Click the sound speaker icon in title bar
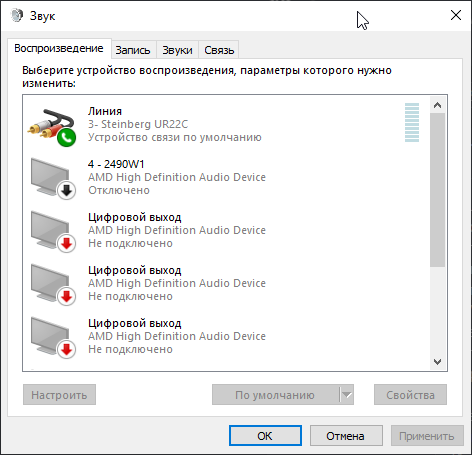Screen dimensions: 472x455 pos(16,15)
